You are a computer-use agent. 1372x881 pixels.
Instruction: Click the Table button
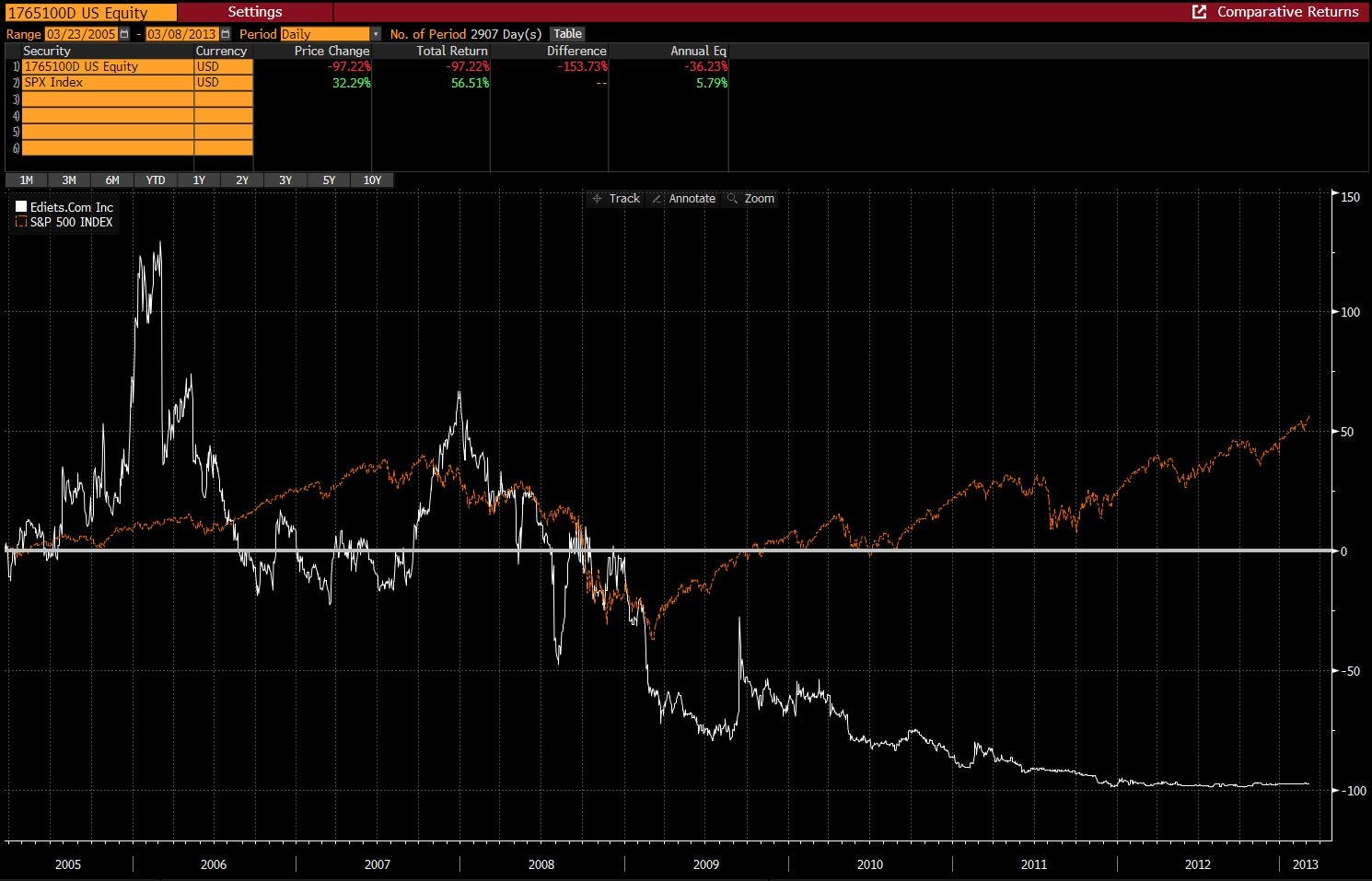(x=567, y=34)
